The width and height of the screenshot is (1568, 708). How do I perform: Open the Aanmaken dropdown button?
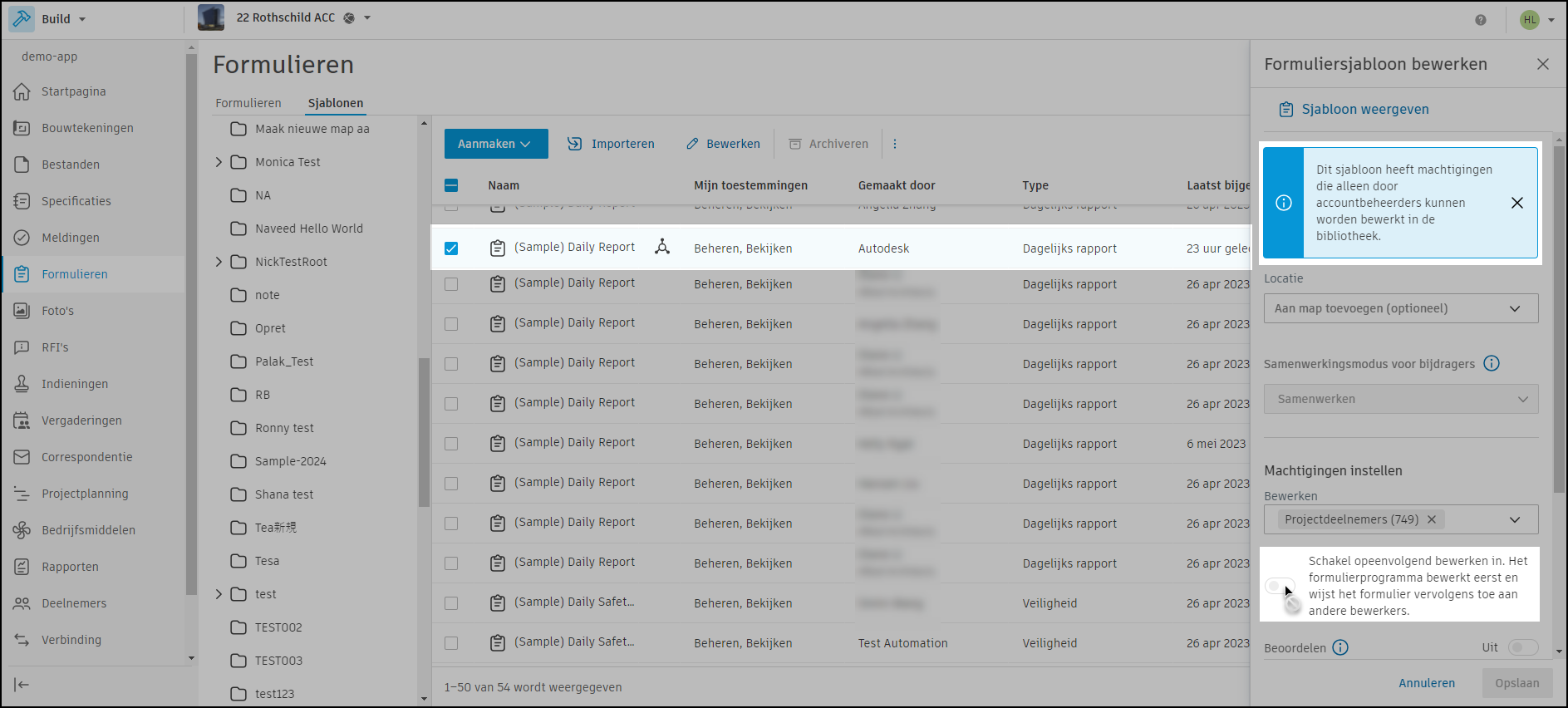pos(496,144)
